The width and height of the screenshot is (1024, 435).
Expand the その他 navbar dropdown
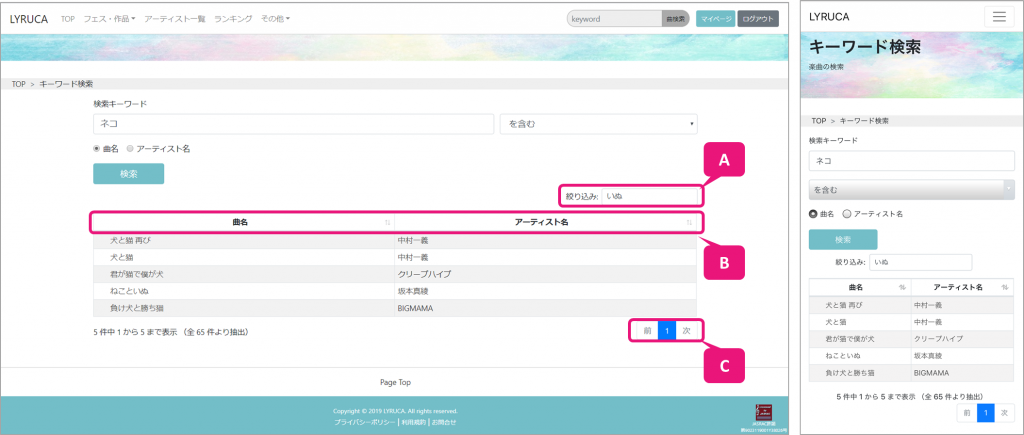click(x=275, y=19)
